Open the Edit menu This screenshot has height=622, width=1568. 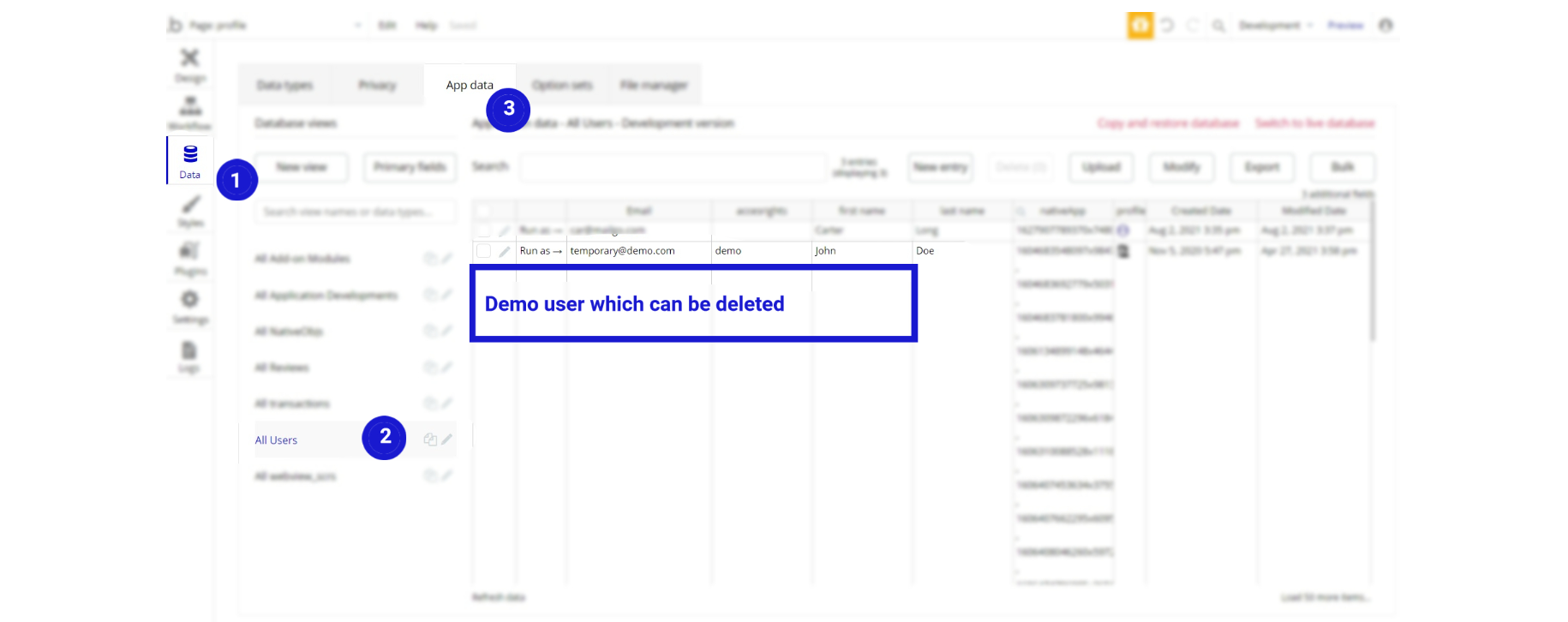click(387, 26)
